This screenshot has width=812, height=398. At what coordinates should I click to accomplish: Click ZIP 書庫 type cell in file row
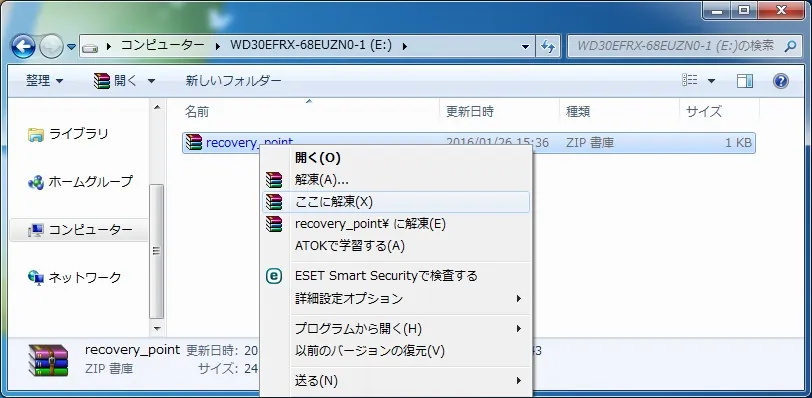click(x=590, y=142)
